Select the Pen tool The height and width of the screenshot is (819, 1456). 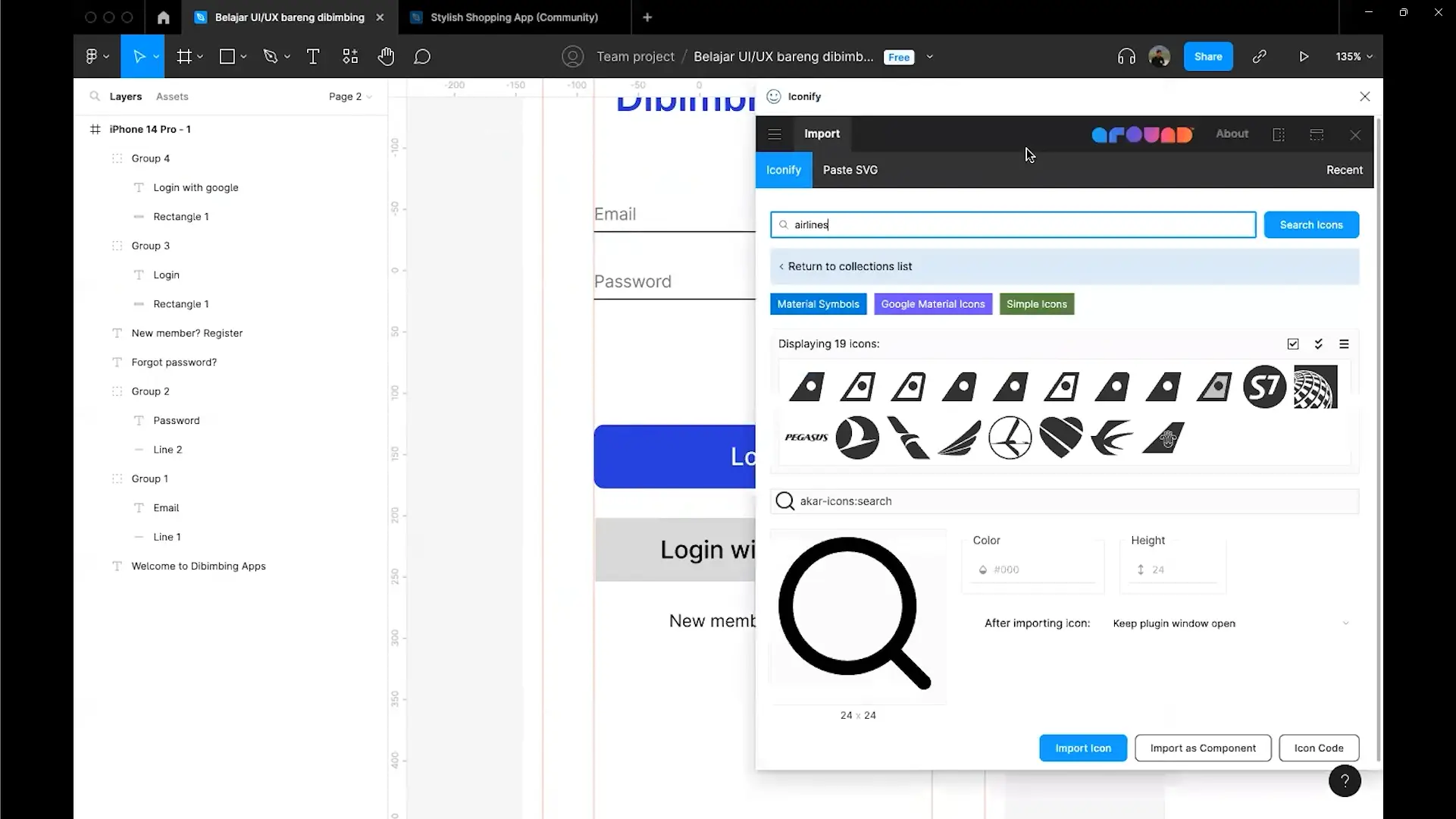click(271, 56)
